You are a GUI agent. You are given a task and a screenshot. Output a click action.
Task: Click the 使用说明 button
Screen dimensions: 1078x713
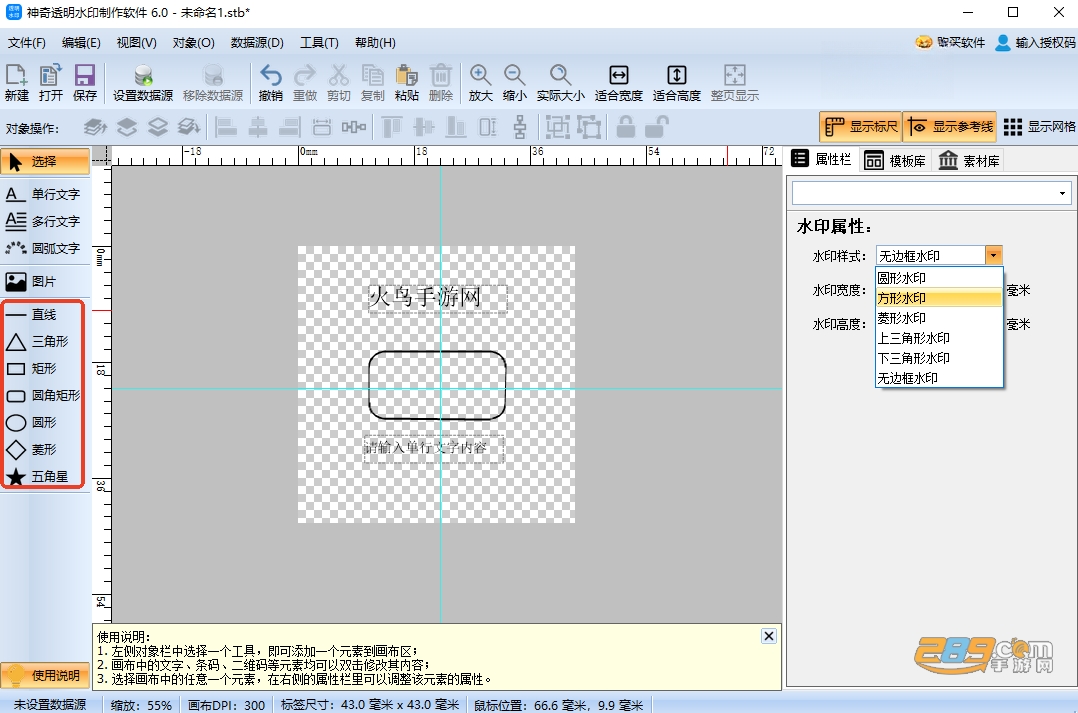(45, 675)
